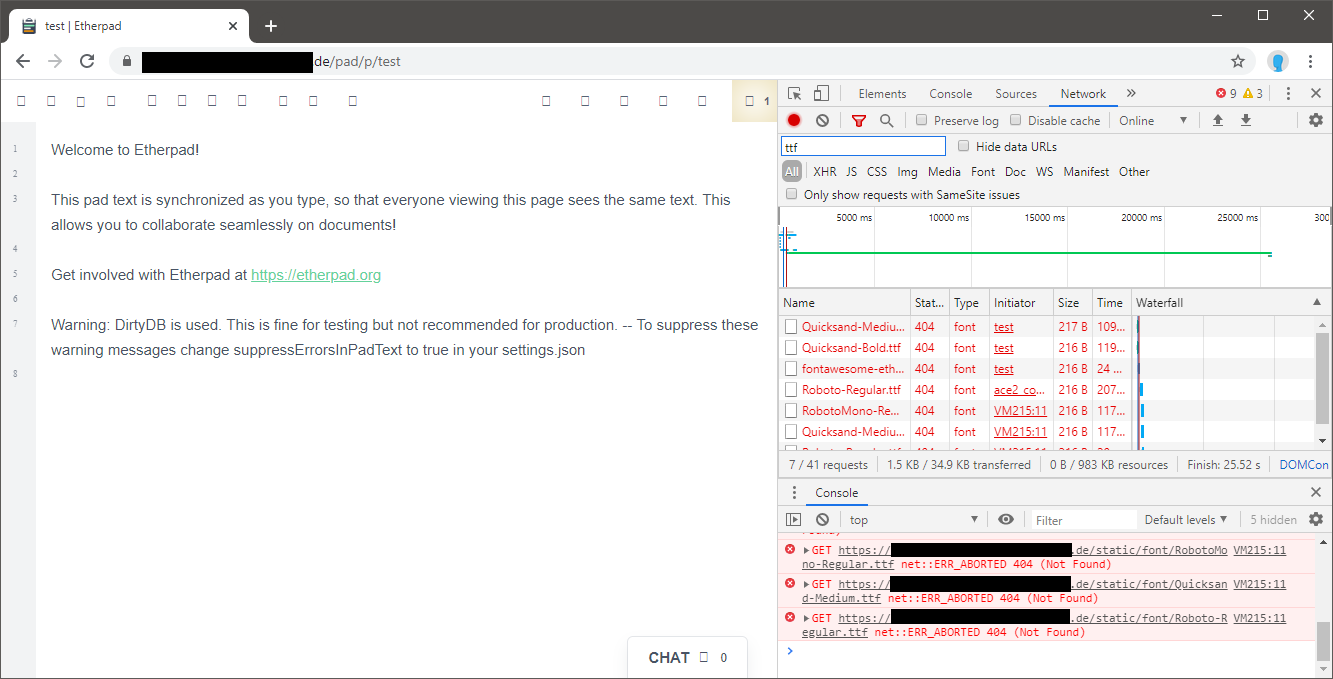Select the All request type filter

(792, 171)
